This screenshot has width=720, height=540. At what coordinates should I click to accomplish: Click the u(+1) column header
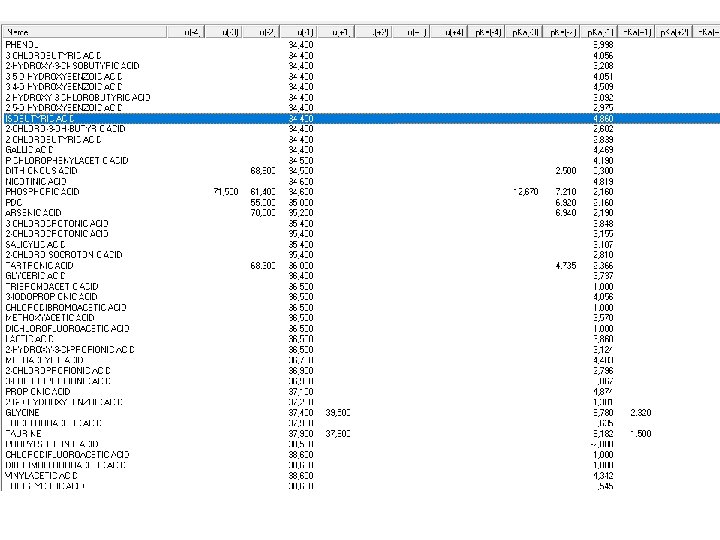pos(337,32)
